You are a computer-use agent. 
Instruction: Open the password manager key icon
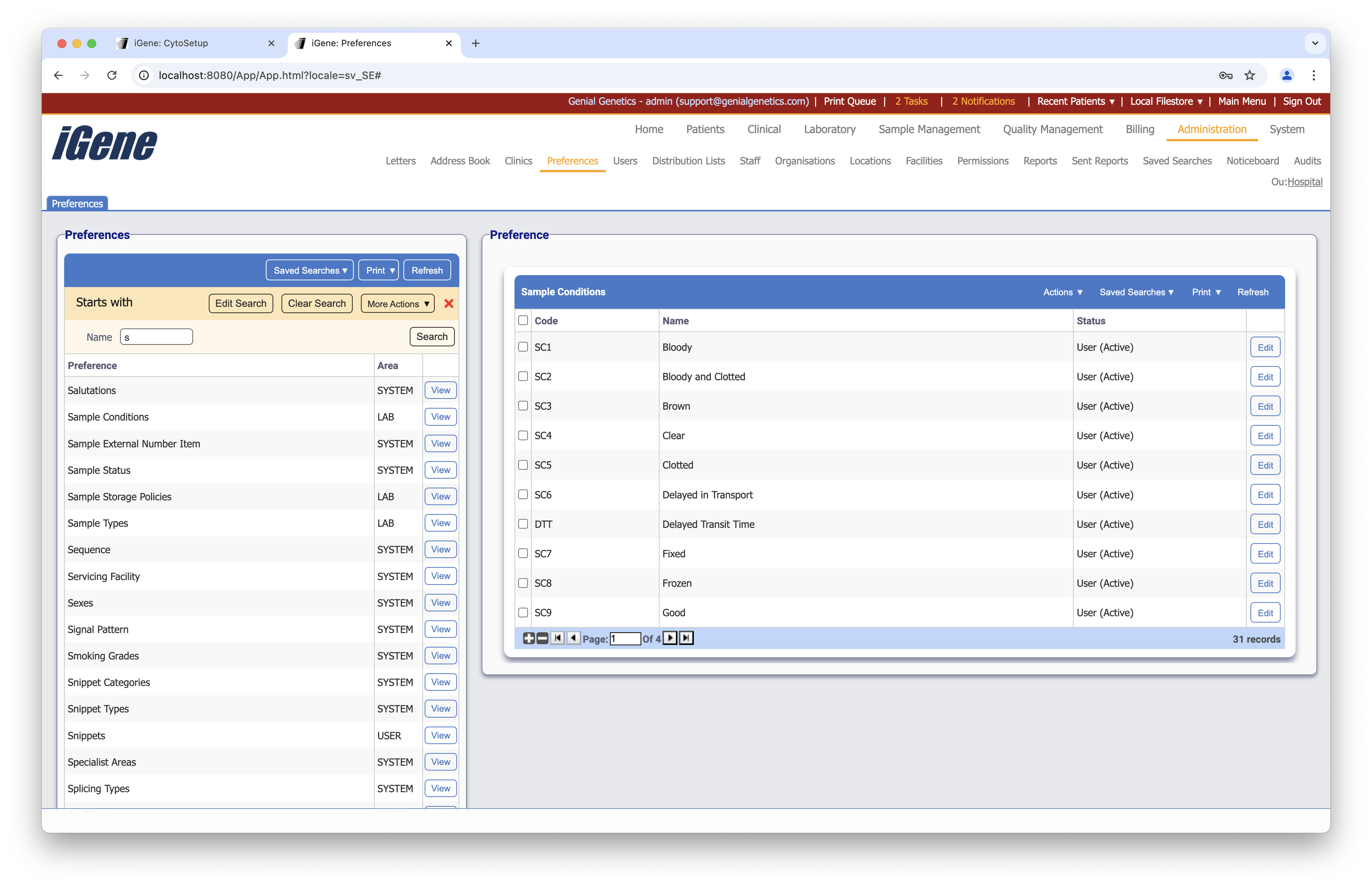coord(1225,75)
